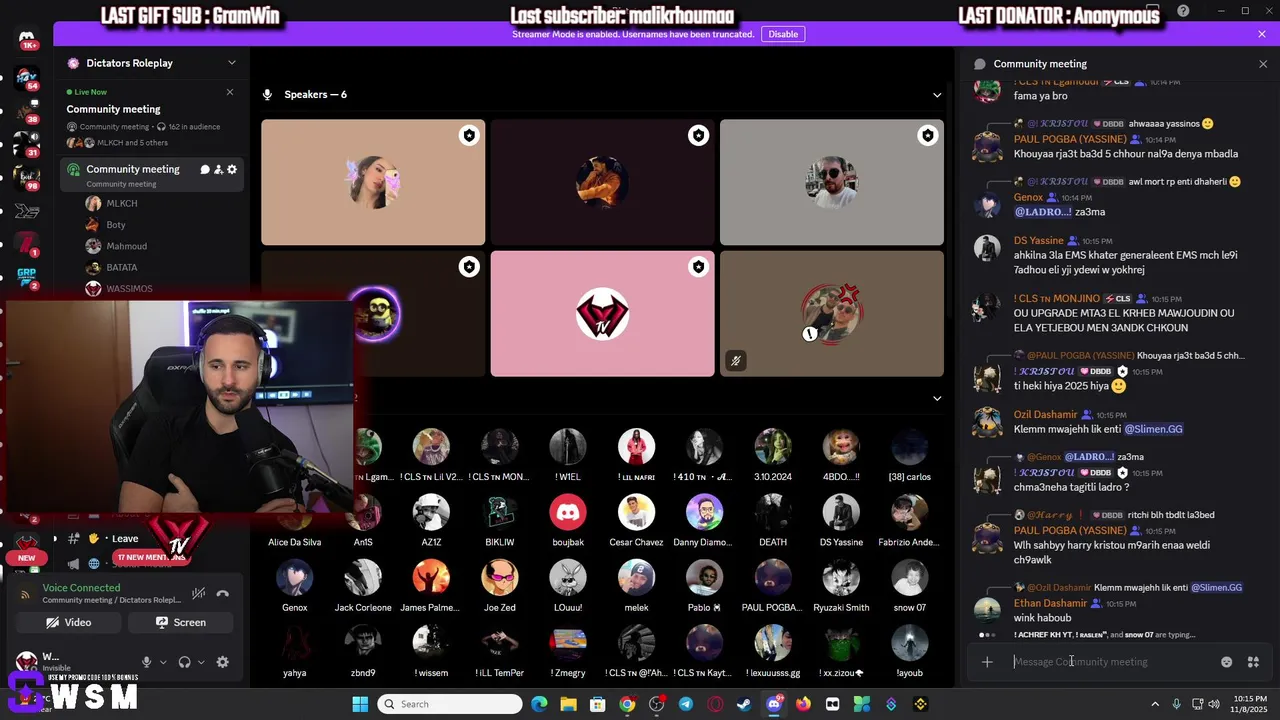Screen dimensions: 1280x720
Task: Open Discord Help question mark icon
Action: click(x=1184, y=11)
